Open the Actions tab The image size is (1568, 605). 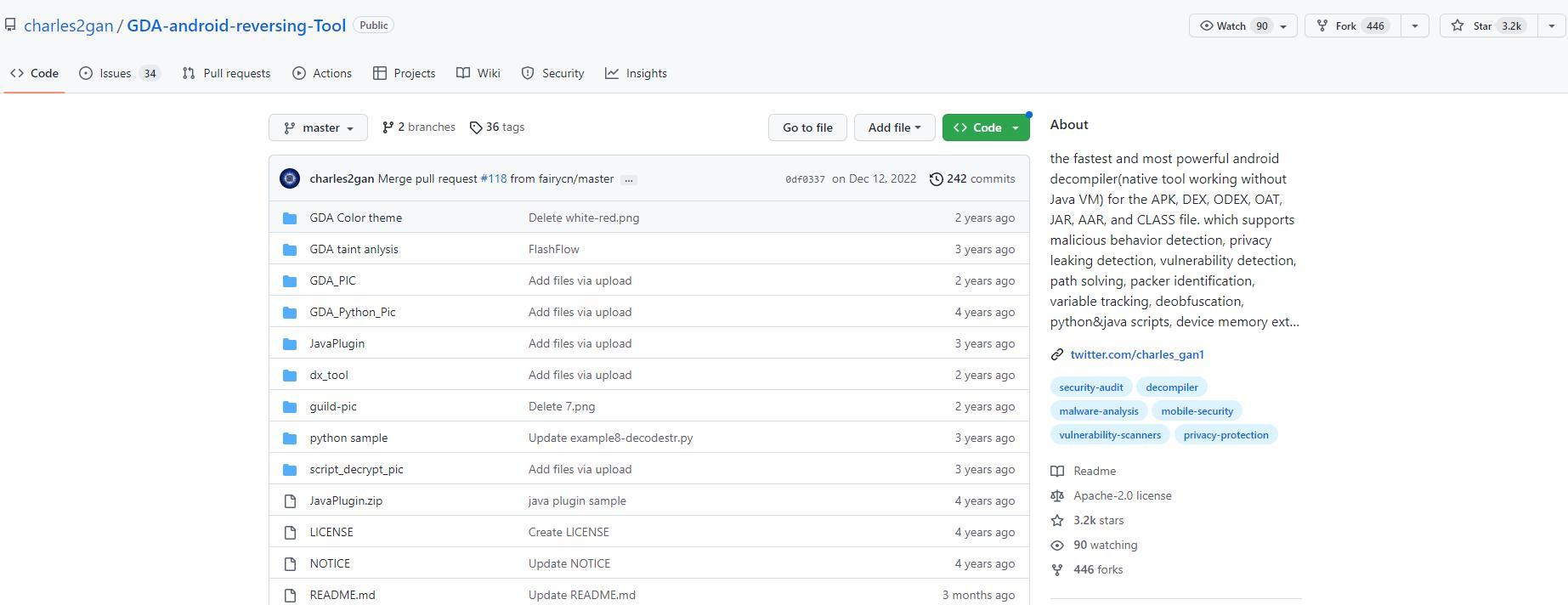pyautogui.click(x=322, y=73)
